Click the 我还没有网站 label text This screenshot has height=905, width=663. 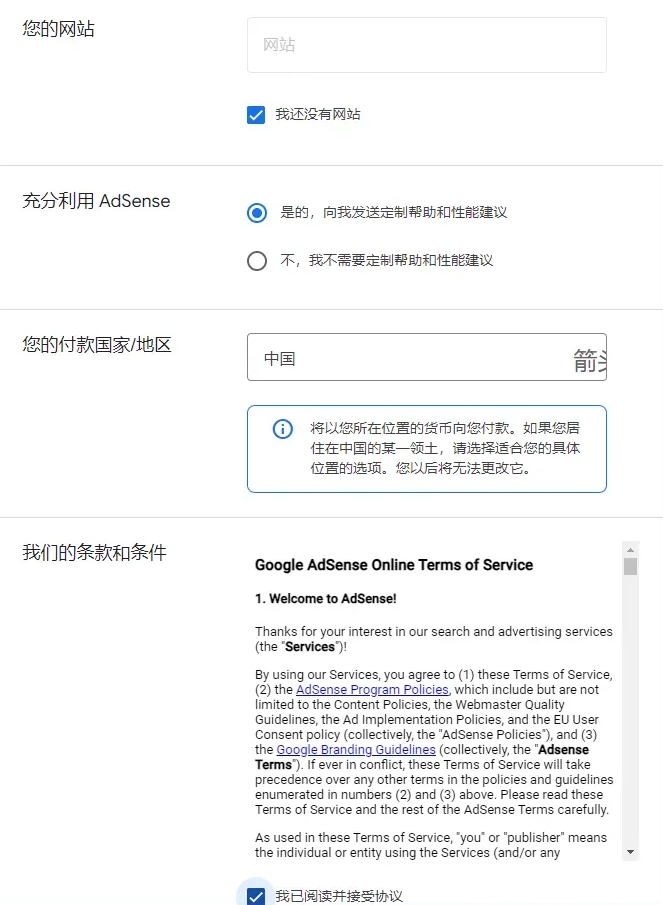318,114
